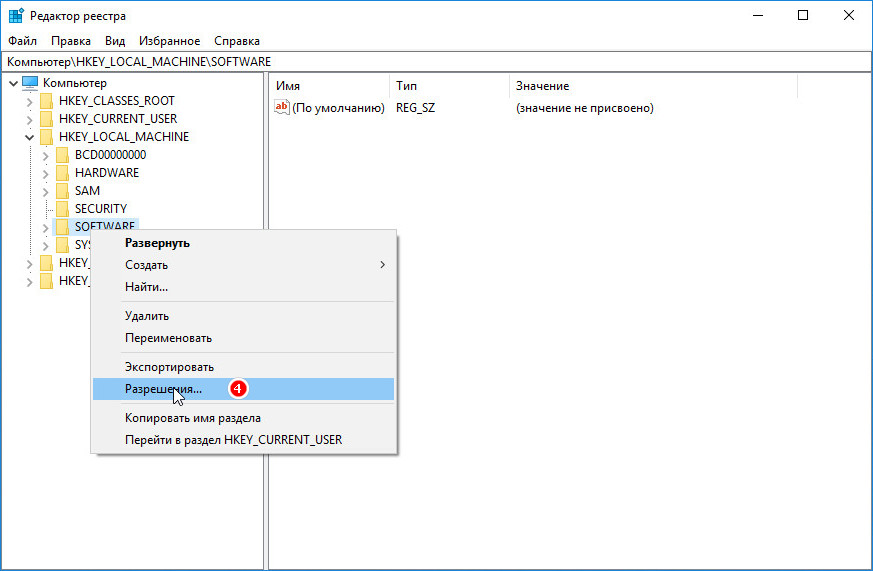Screen dimensions: 873x571
Task: Expand the HARDWARE key
Action: (46, 174)
